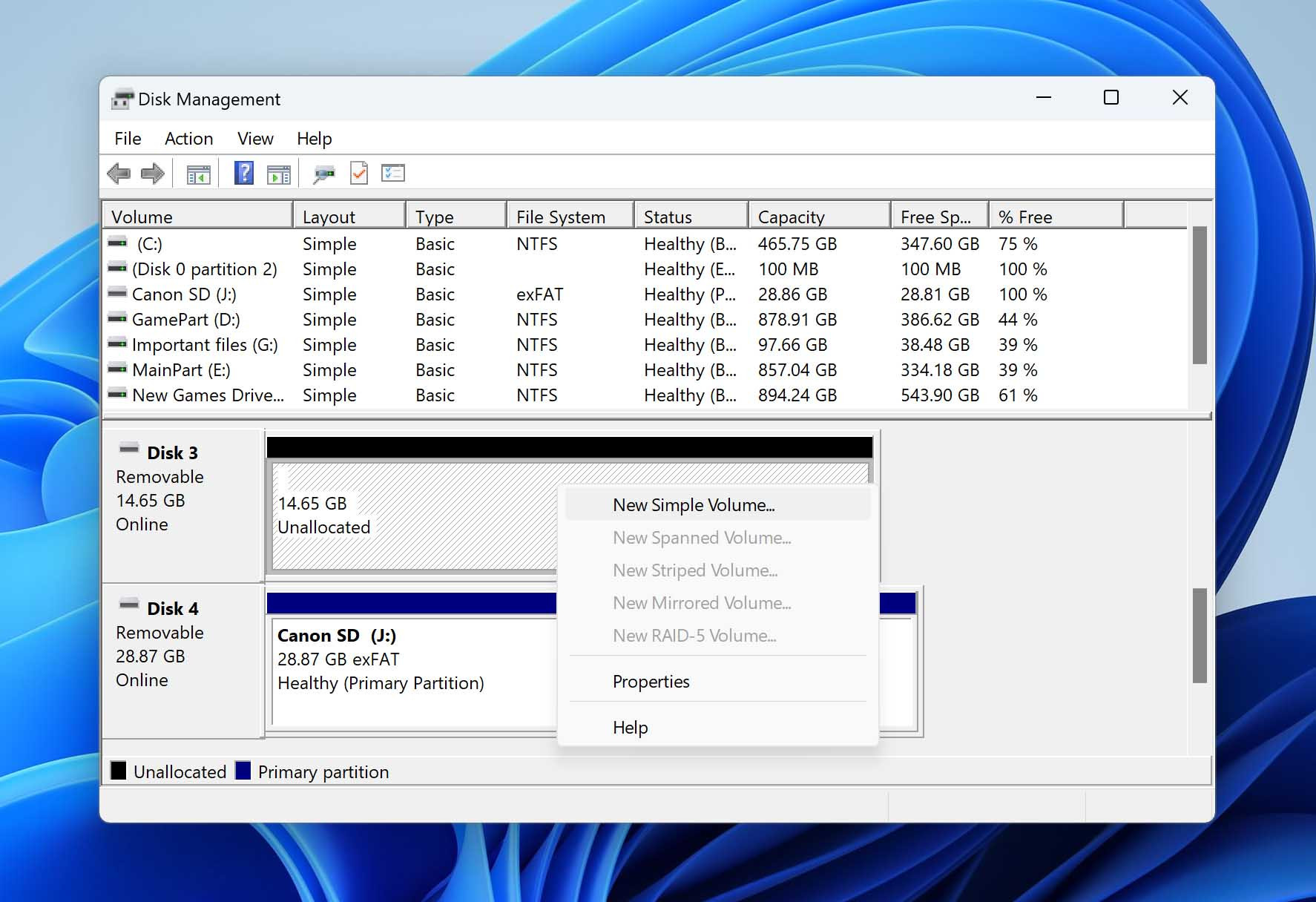Image resolution: width=1316 pixels, height=902 pixels.
Task: Click the volume list vertical scrollbar
Action: (1200, 295)
